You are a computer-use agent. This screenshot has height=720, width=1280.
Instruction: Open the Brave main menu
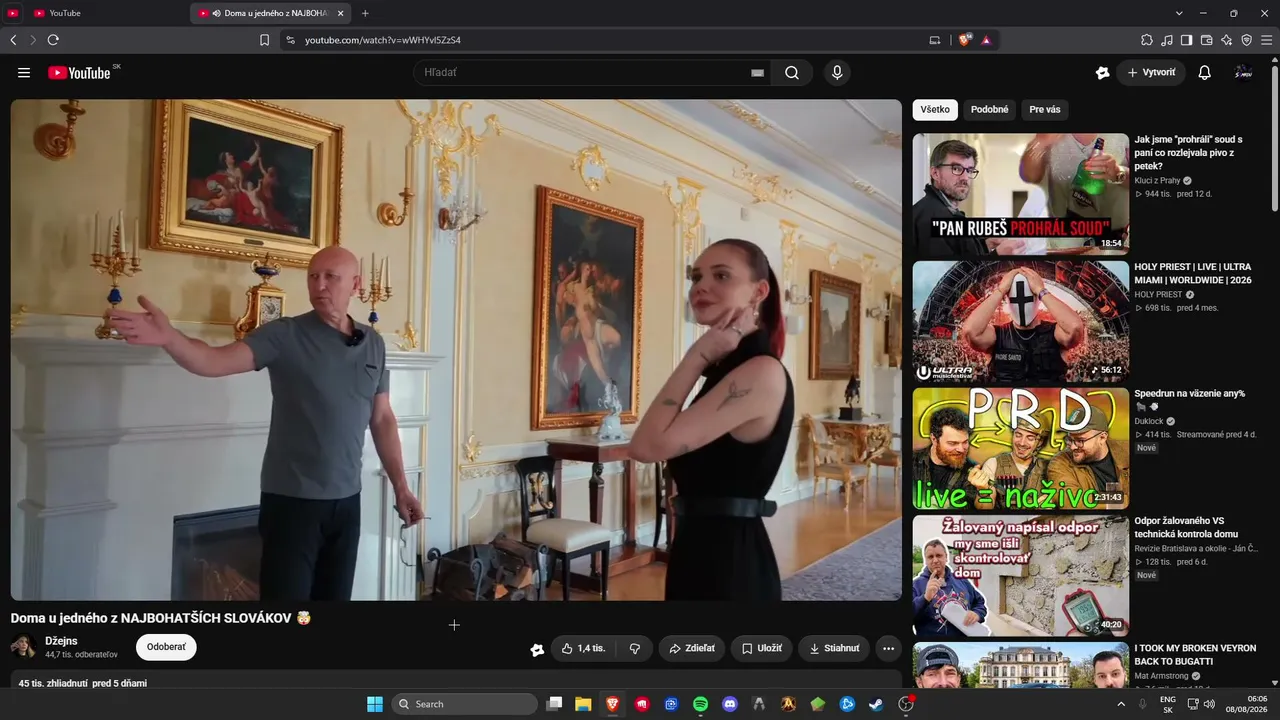(1266, 40)
